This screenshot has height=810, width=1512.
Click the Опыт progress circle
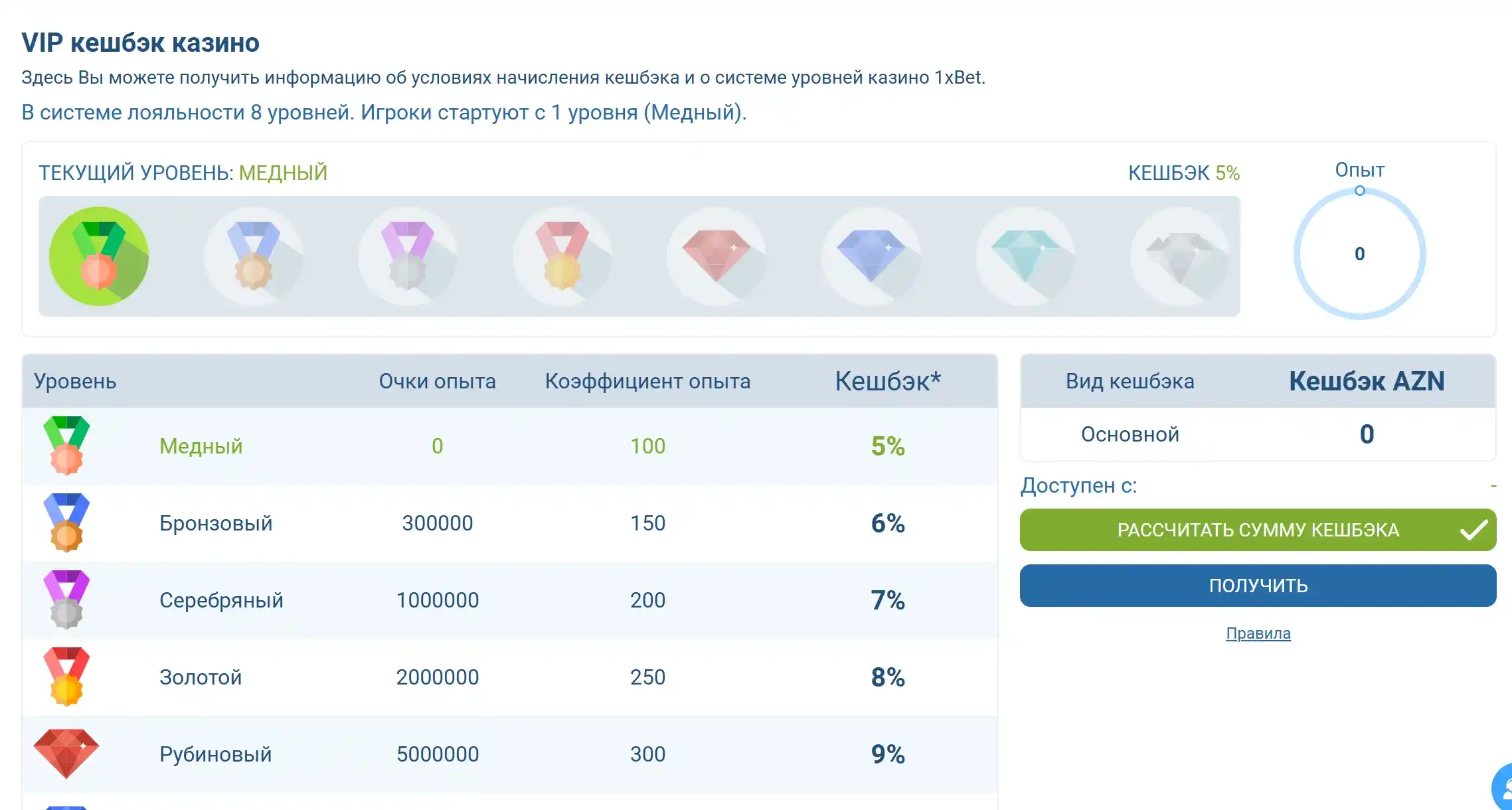[1358, 254]
